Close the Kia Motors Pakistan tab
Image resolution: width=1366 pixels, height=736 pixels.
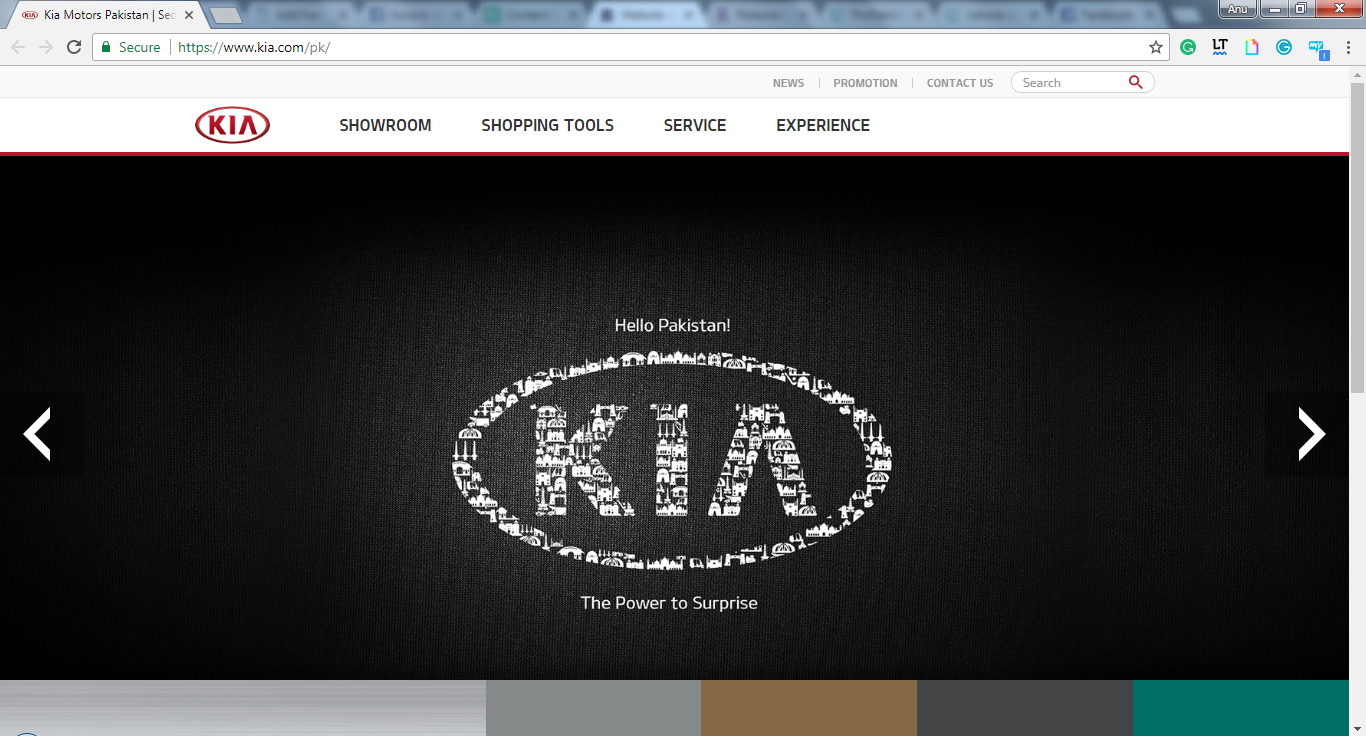click(x=189, y=15)
